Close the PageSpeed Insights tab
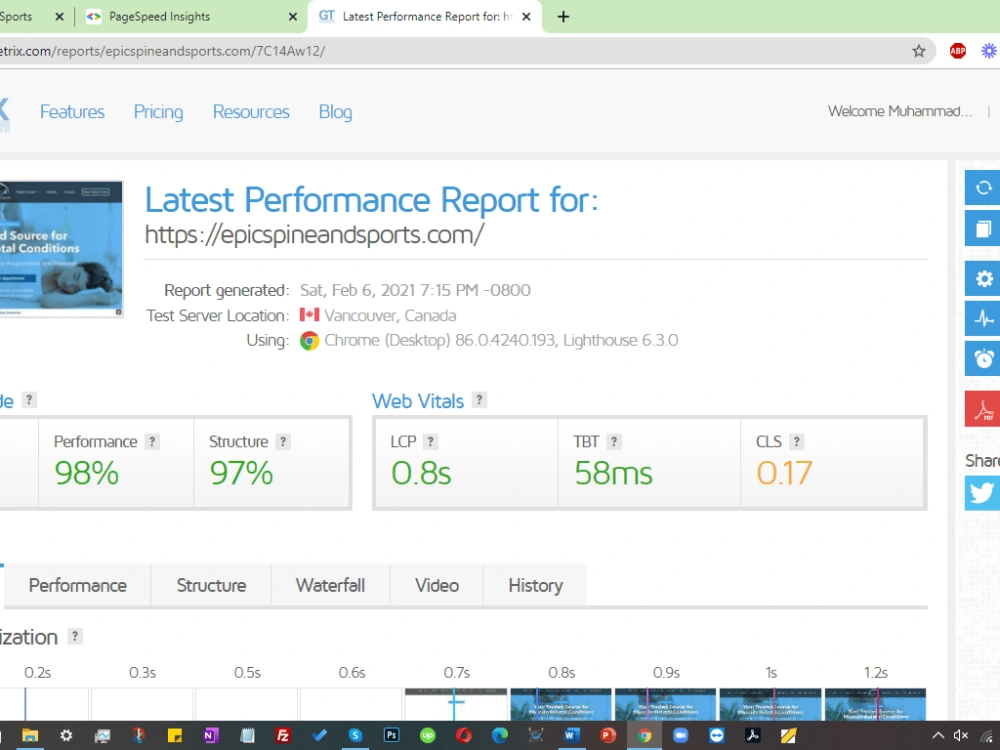1000x750 pixels. click(293, 17)
